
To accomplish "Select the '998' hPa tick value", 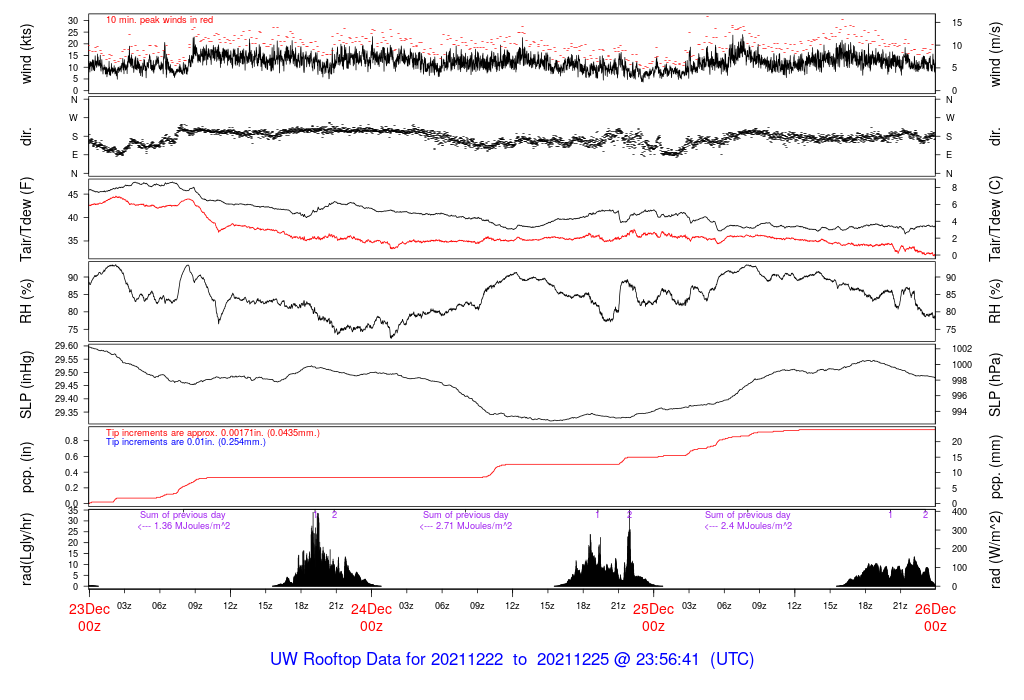I will coord(959,381).
